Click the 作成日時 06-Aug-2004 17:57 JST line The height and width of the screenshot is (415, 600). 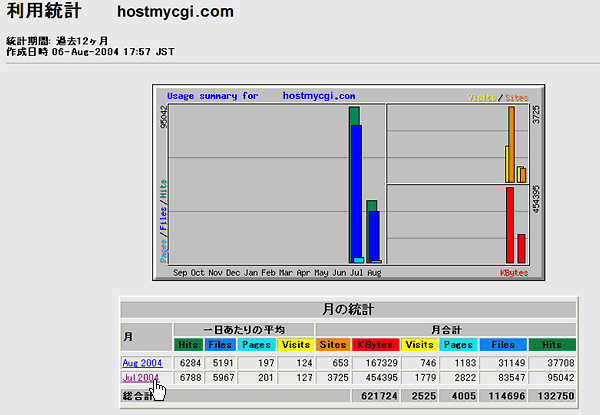point(90,52)
